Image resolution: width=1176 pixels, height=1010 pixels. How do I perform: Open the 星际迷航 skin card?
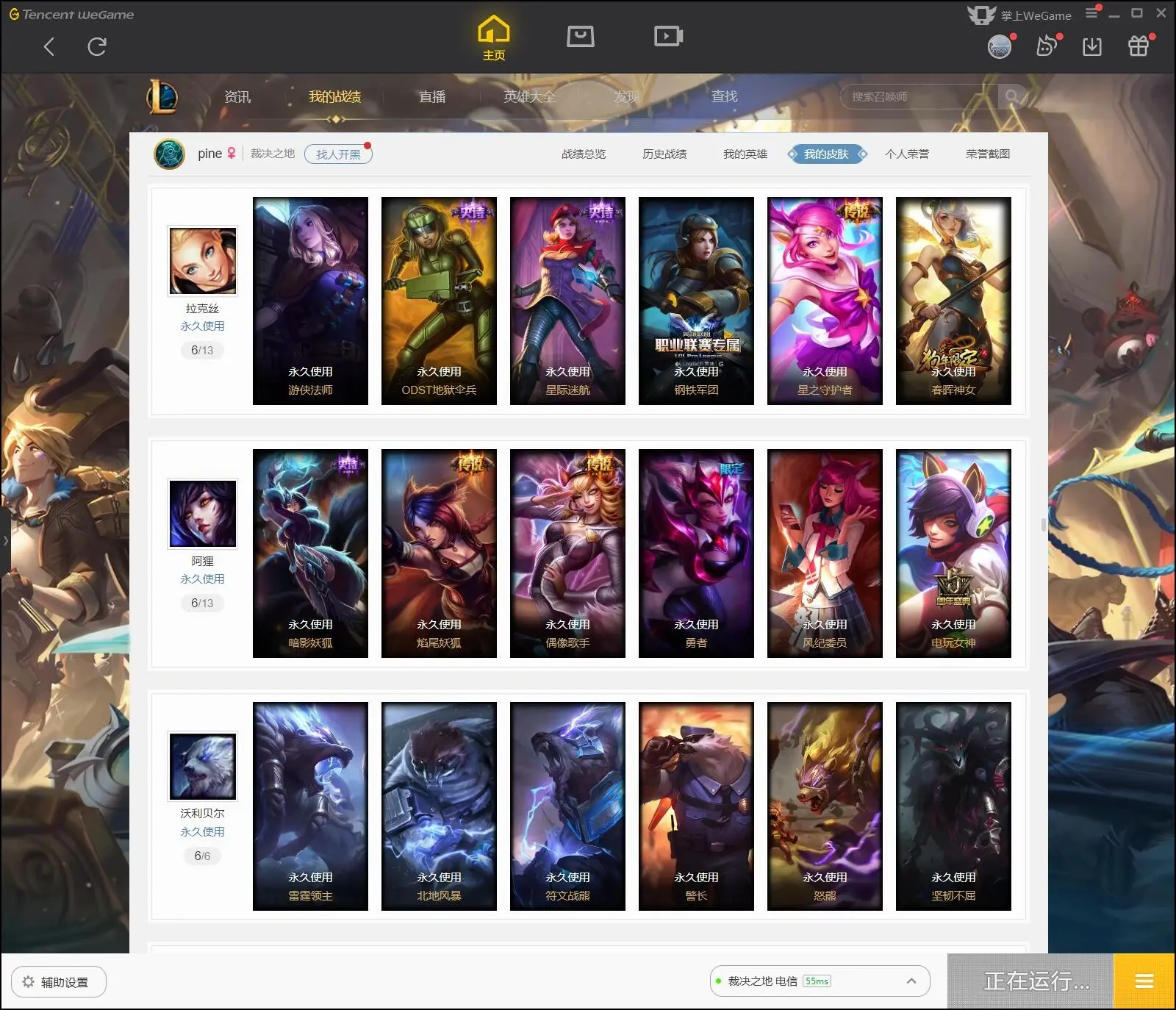pos(567,301)
